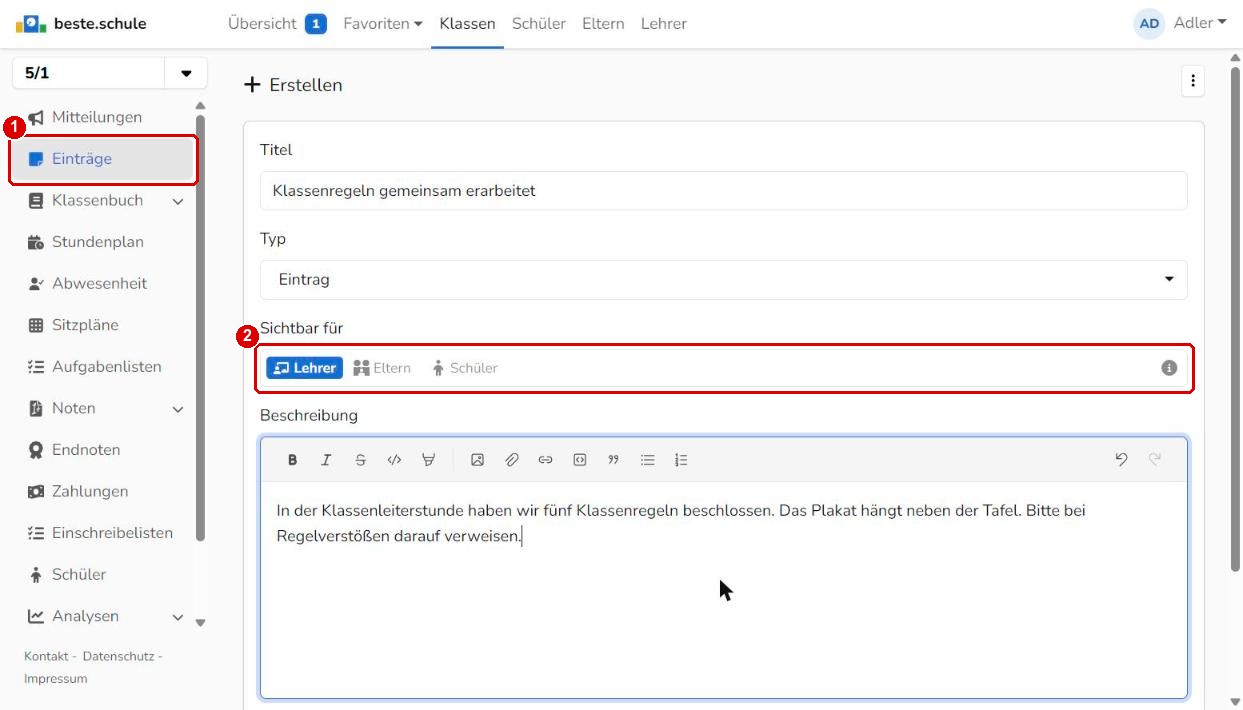Toggle visibility for Lehrer

click(304, 368)
